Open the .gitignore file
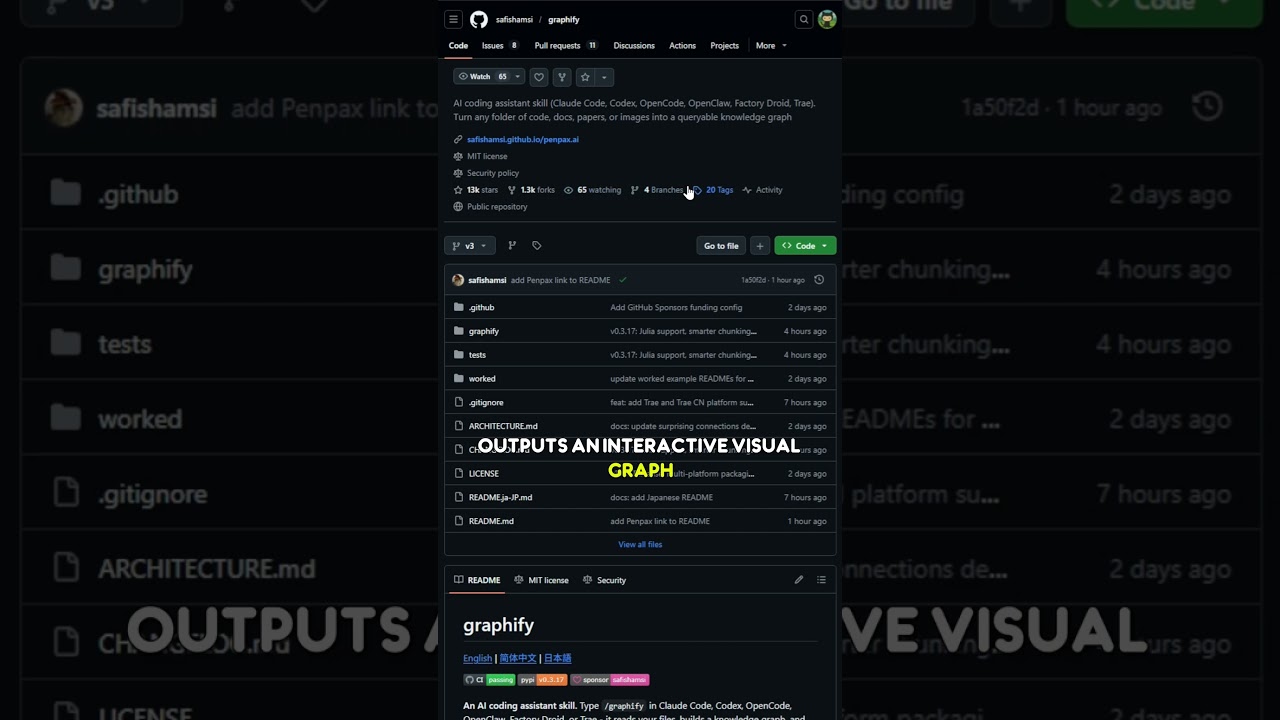Screen dimensions: 1280x720 pos(486,403)
